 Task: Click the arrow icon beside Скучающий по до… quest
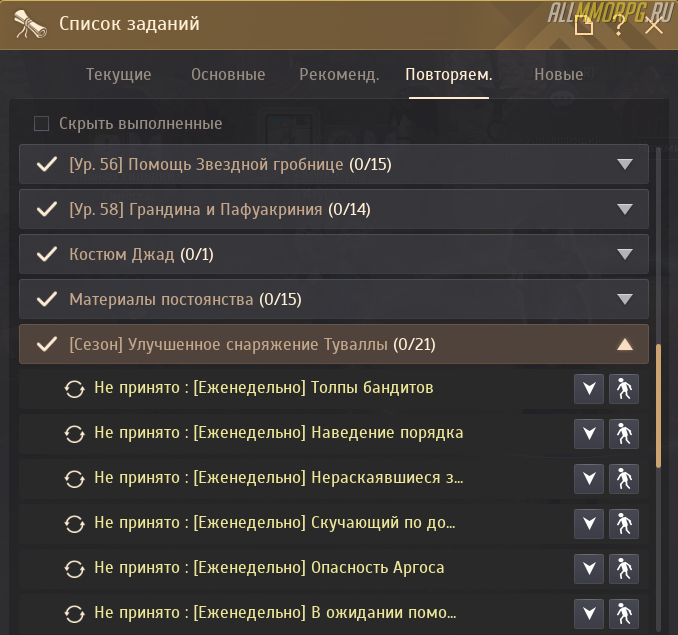coord(589,523)
